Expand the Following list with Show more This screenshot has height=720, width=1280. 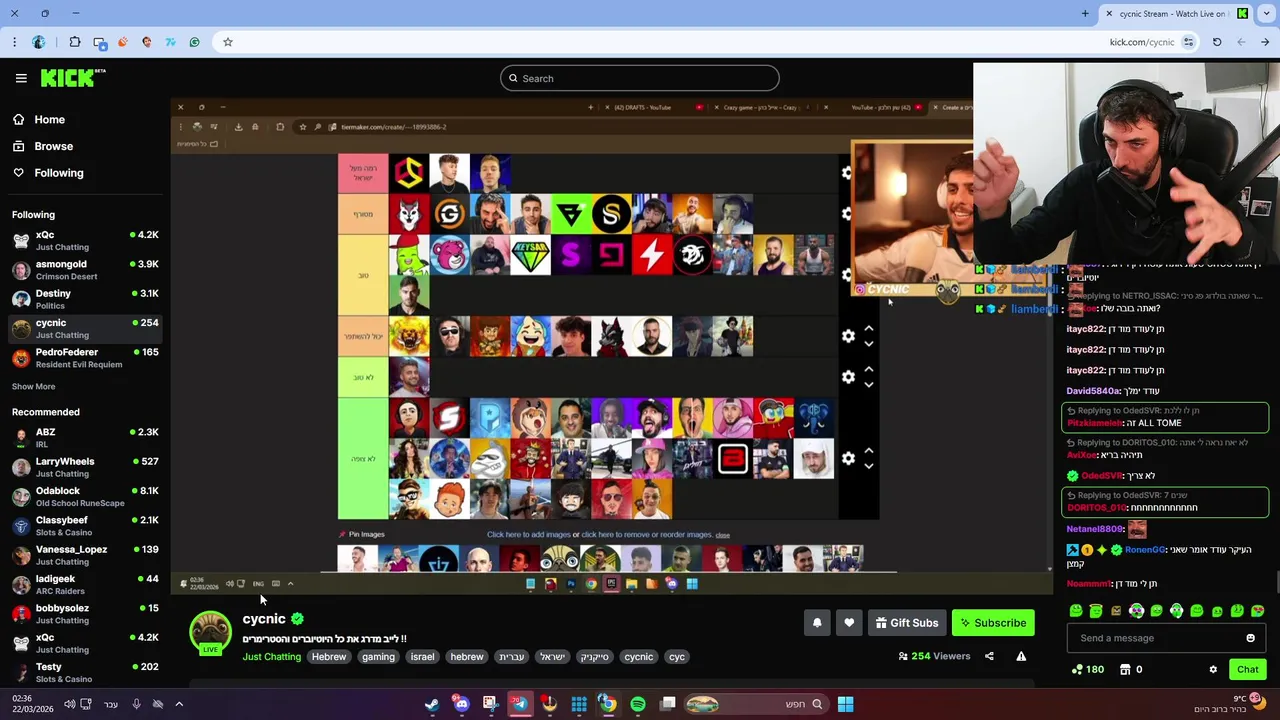click(x=33, y=386)
